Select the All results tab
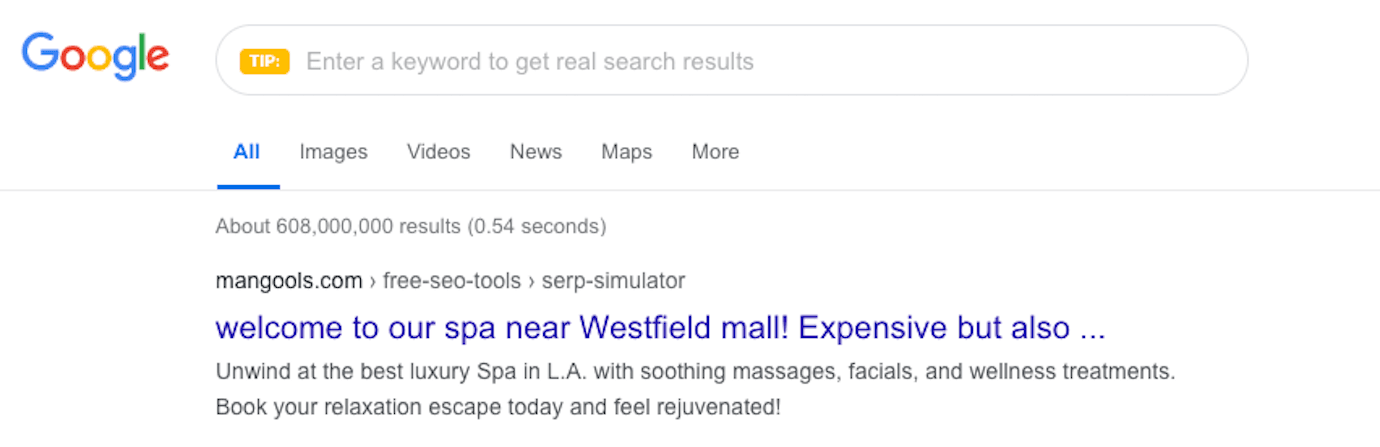This screenshot has width=1380, height=447. tap(247, 152)
